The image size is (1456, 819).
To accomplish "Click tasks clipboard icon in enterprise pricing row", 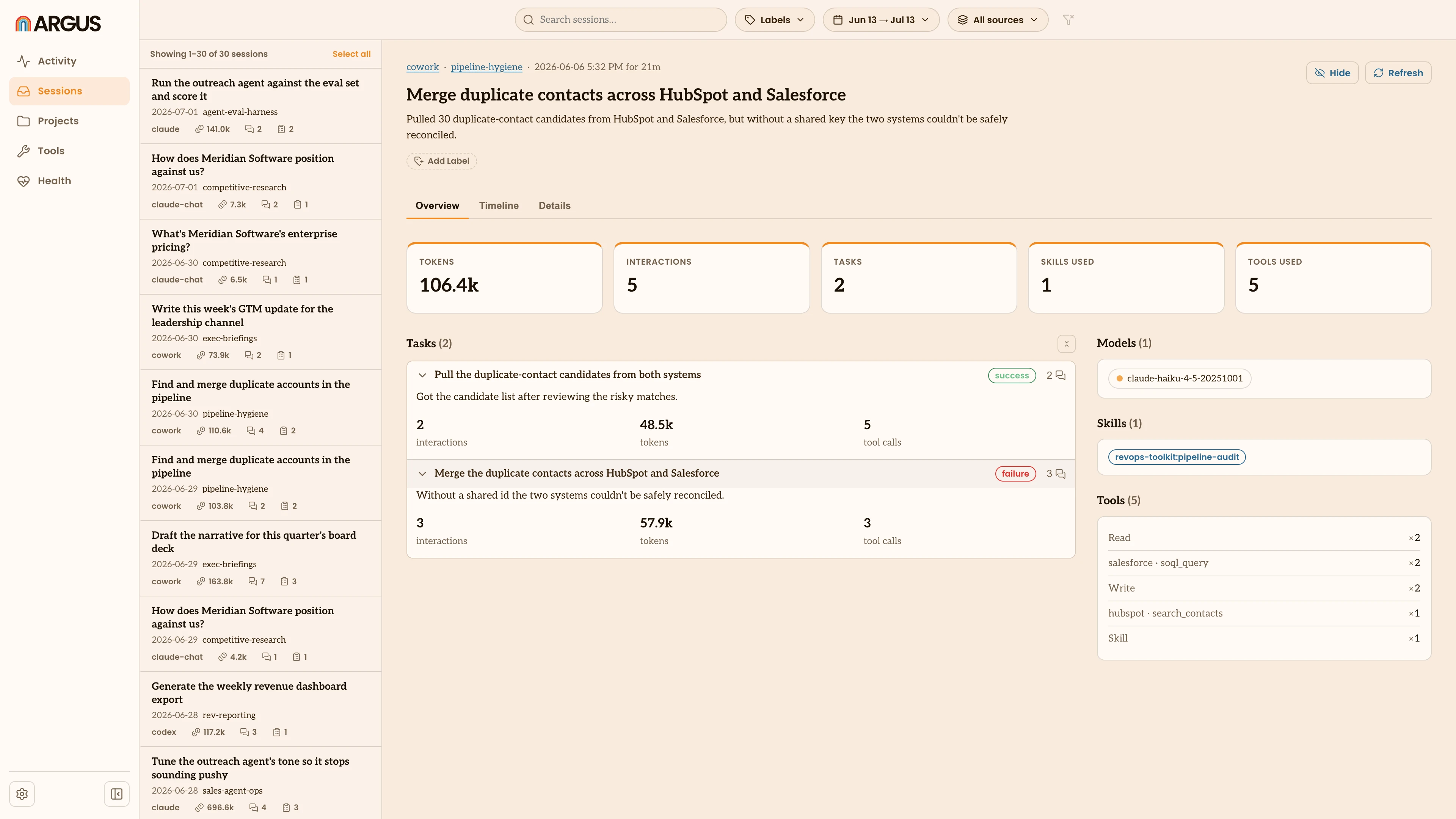I will pyautogui.click(x=297, y=280).
